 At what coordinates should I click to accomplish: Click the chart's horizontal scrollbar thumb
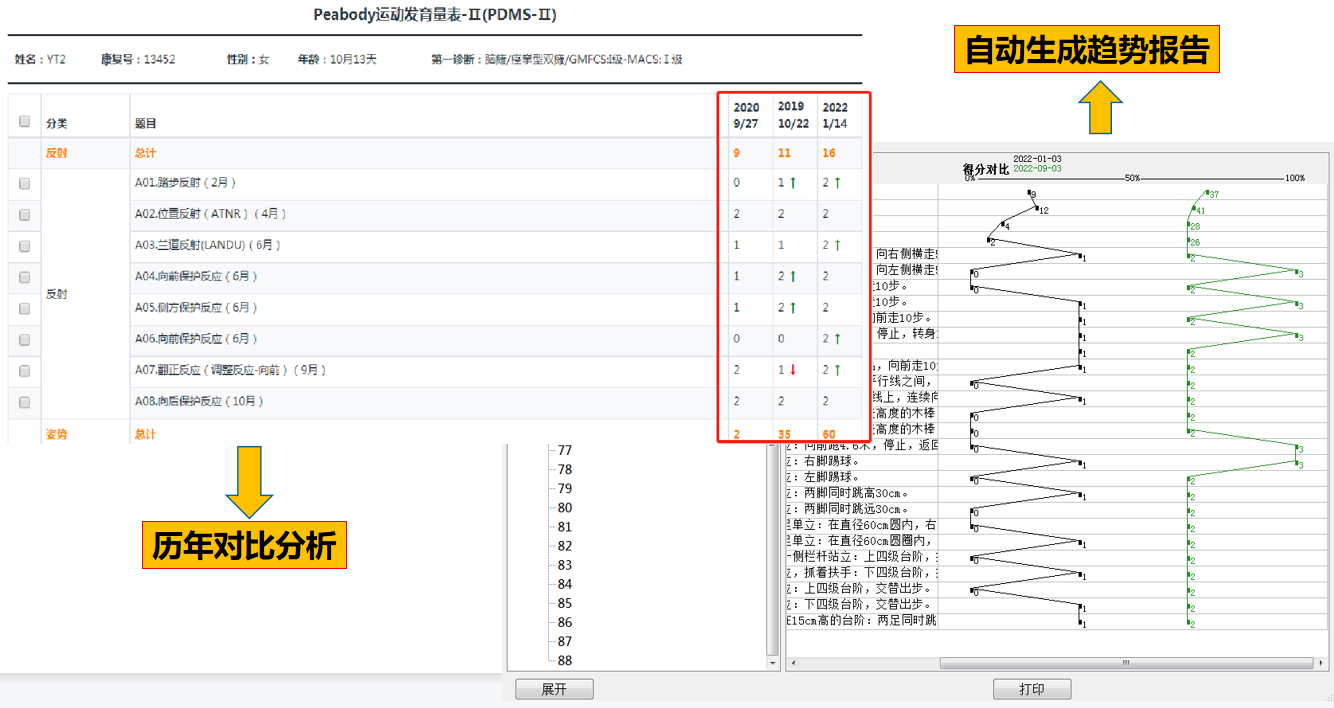pos(1126,662)
